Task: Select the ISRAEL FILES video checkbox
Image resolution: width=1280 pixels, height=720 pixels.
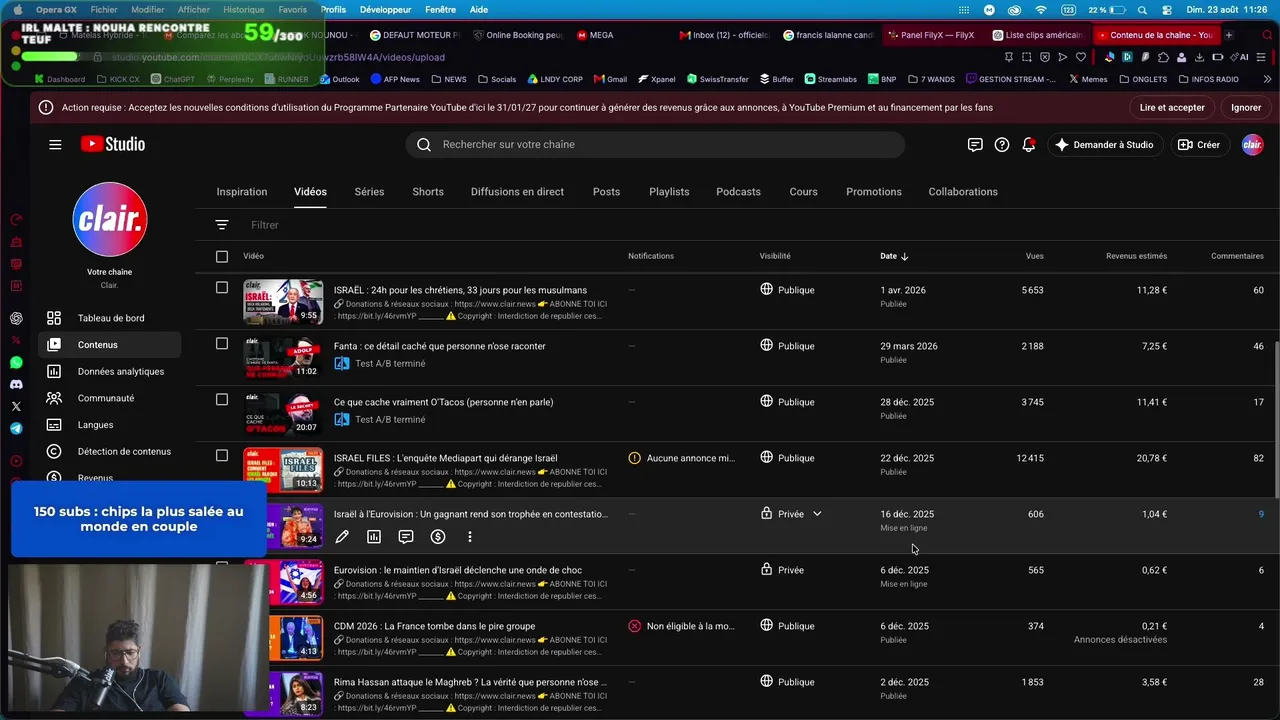Action: [x=222, y=455]
